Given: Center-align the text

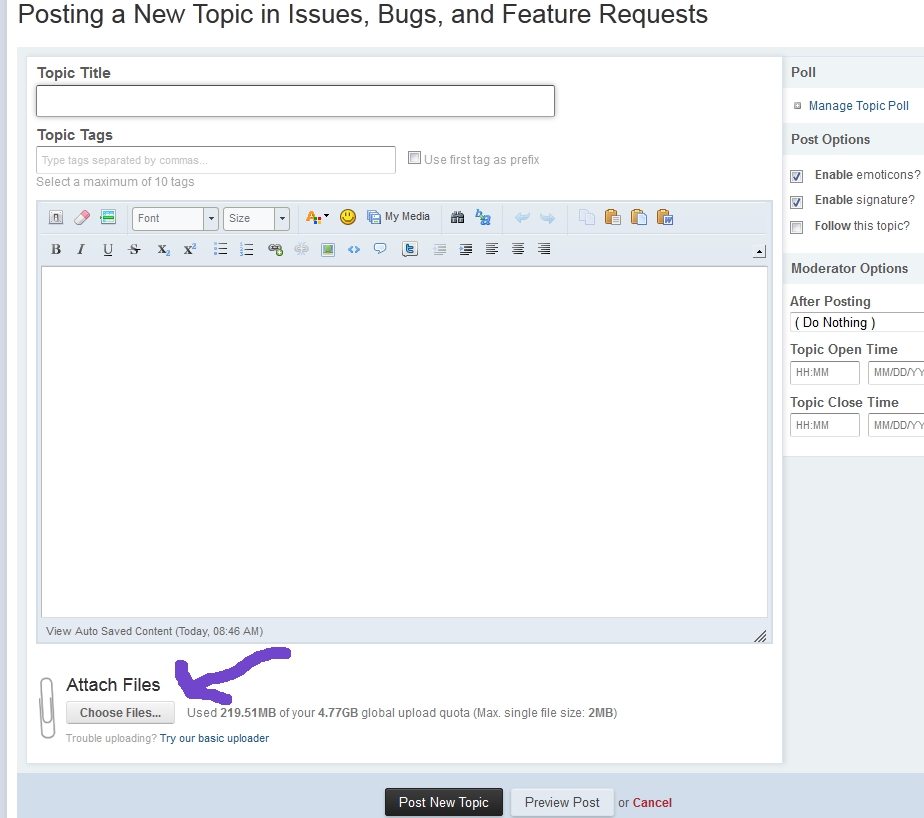Looking at the screenshot, I should pyautogui.click(x=518, y=249).
